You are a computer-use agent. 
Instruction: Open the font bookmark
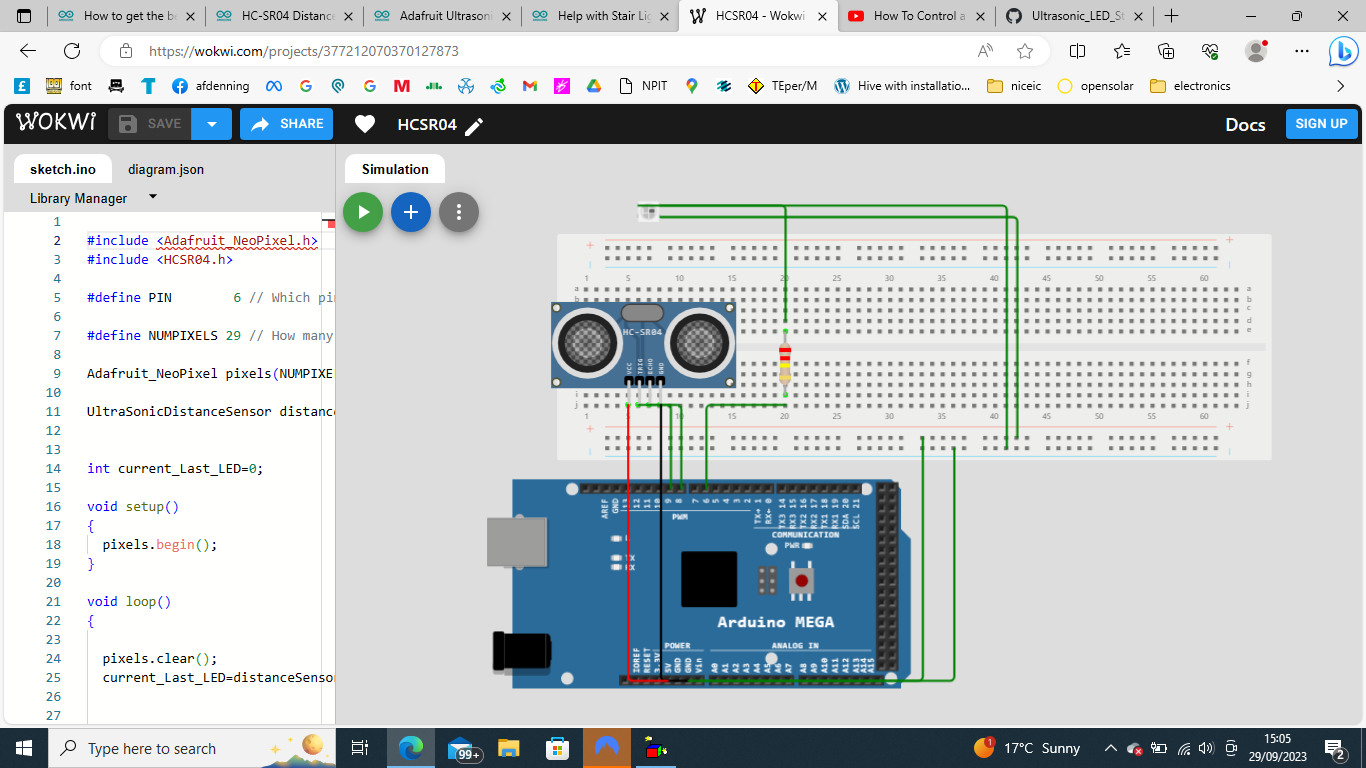click(x=68, y=86)
